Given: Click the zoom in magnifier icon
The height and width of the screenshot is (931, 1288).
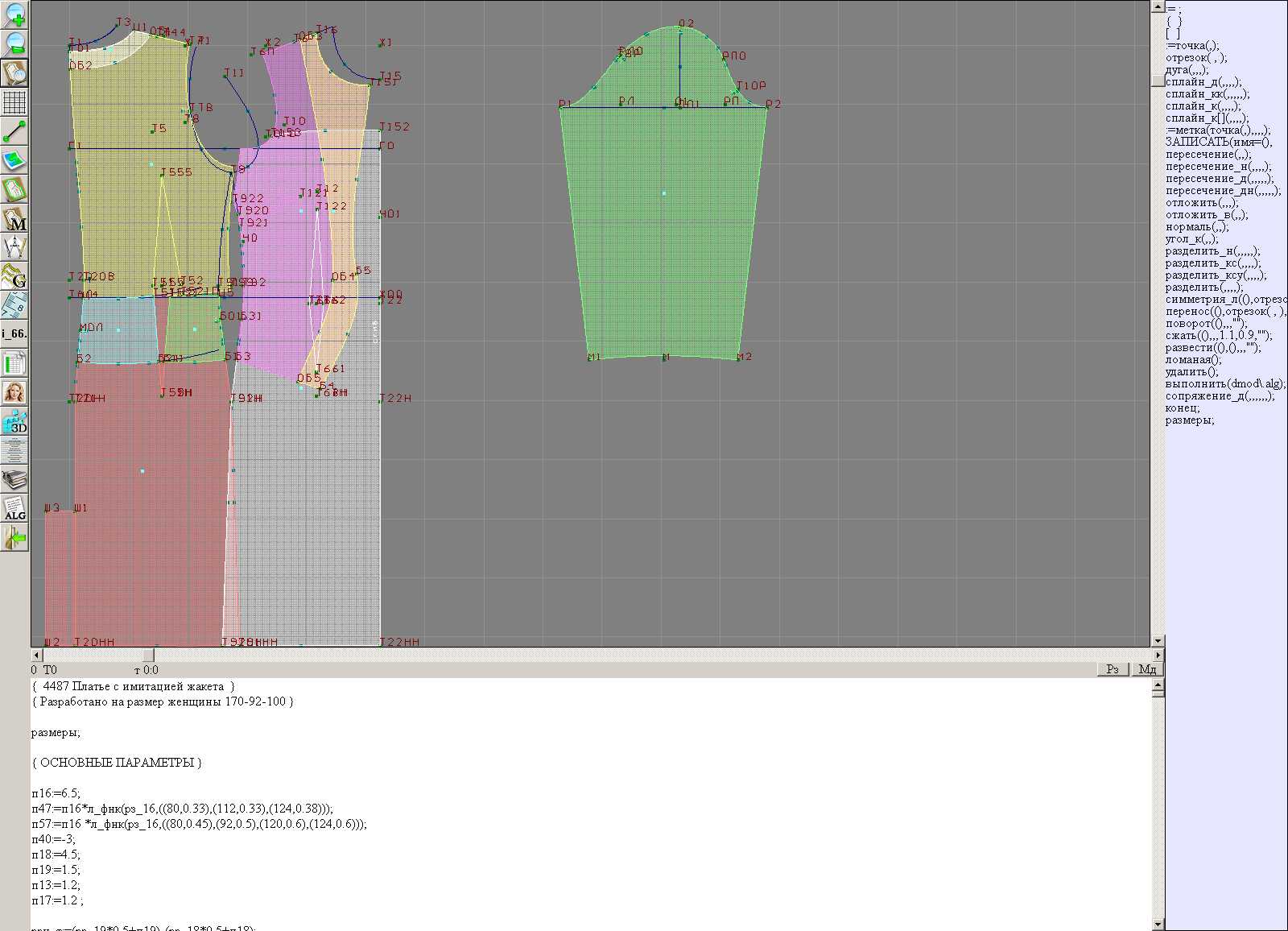Looking at the screenshot, I should click(x=14, y=14).
